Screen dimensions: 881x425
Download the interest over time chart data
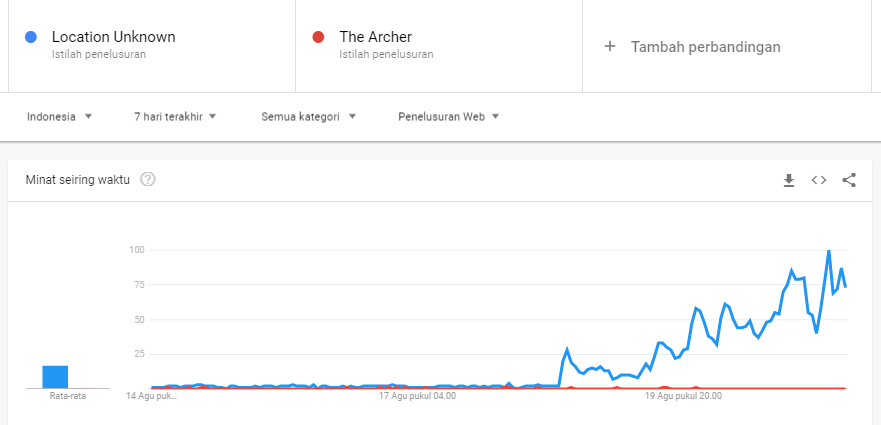click(x=788, y=180)
